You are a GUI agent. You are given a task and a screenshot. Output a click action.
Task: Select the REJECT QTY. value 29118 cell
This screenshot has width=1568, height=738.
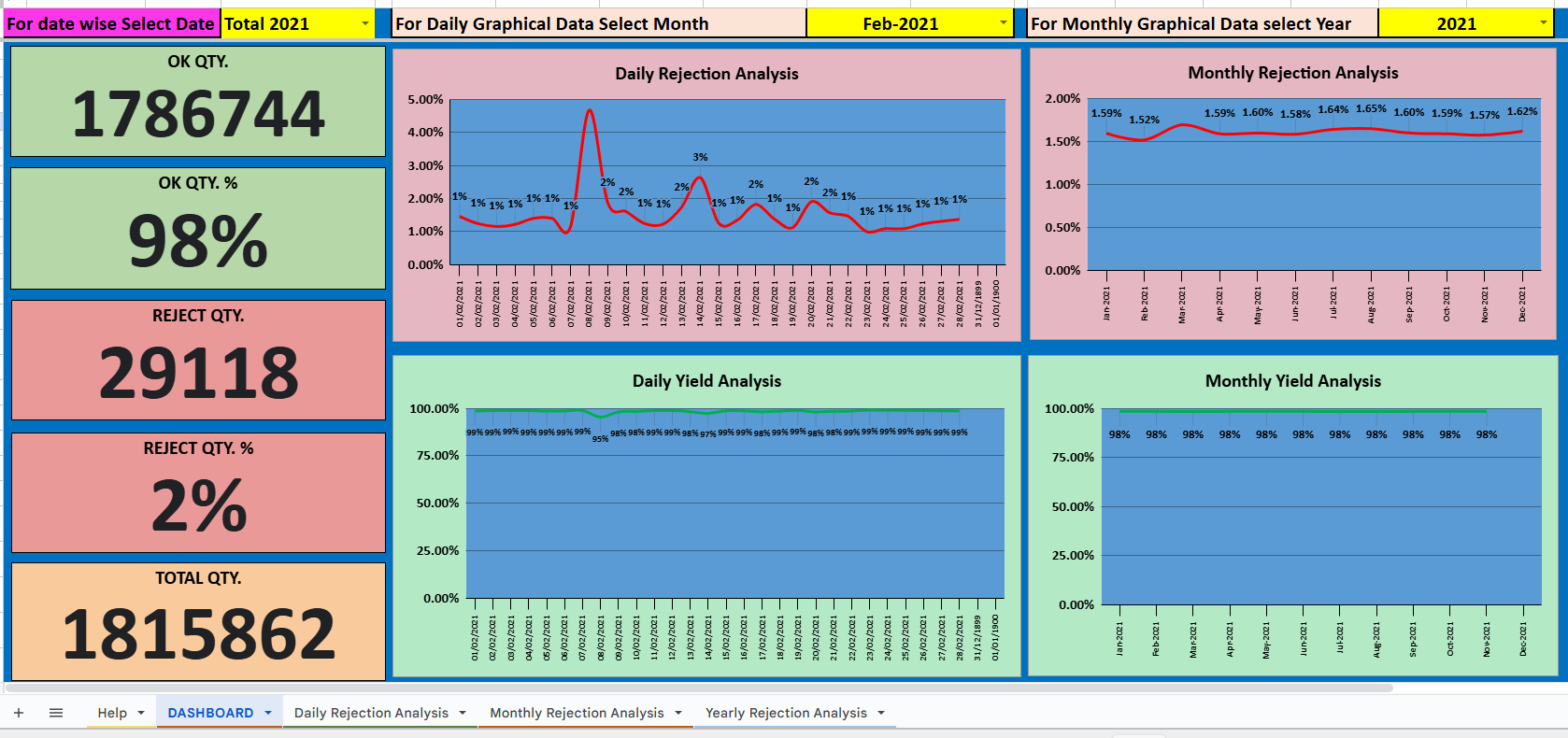[x=198, y=373]
